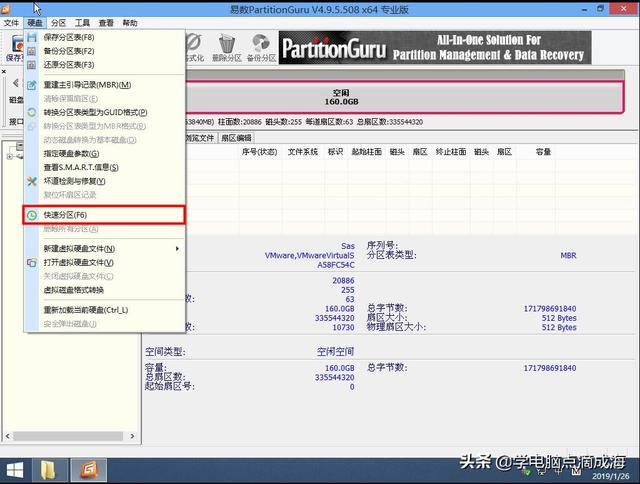Viewport: 640px width, 484px height.
Task: Click the 起始柱面 column header
Action: click(x=367, y=152)
